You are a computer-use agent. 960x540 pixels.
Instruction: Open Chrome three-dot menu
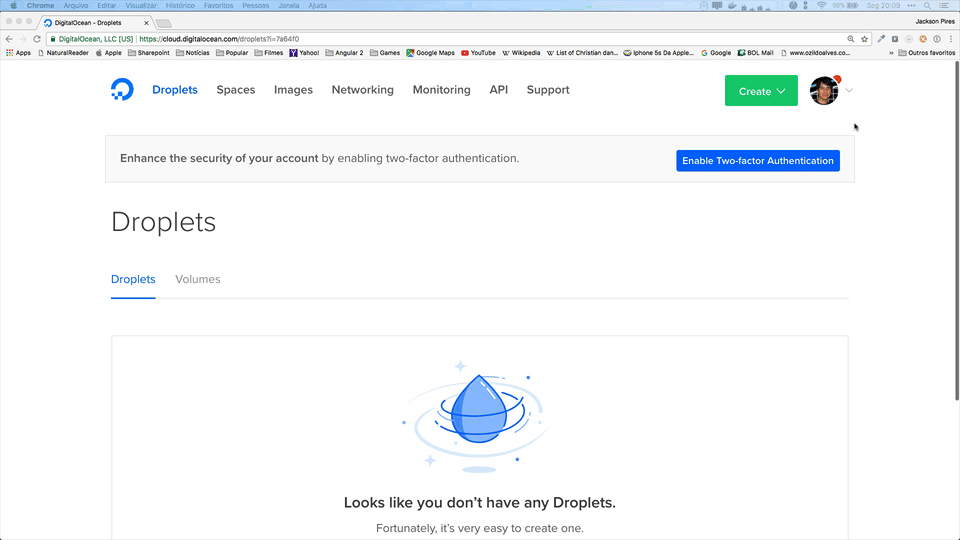tap(951, 39)
